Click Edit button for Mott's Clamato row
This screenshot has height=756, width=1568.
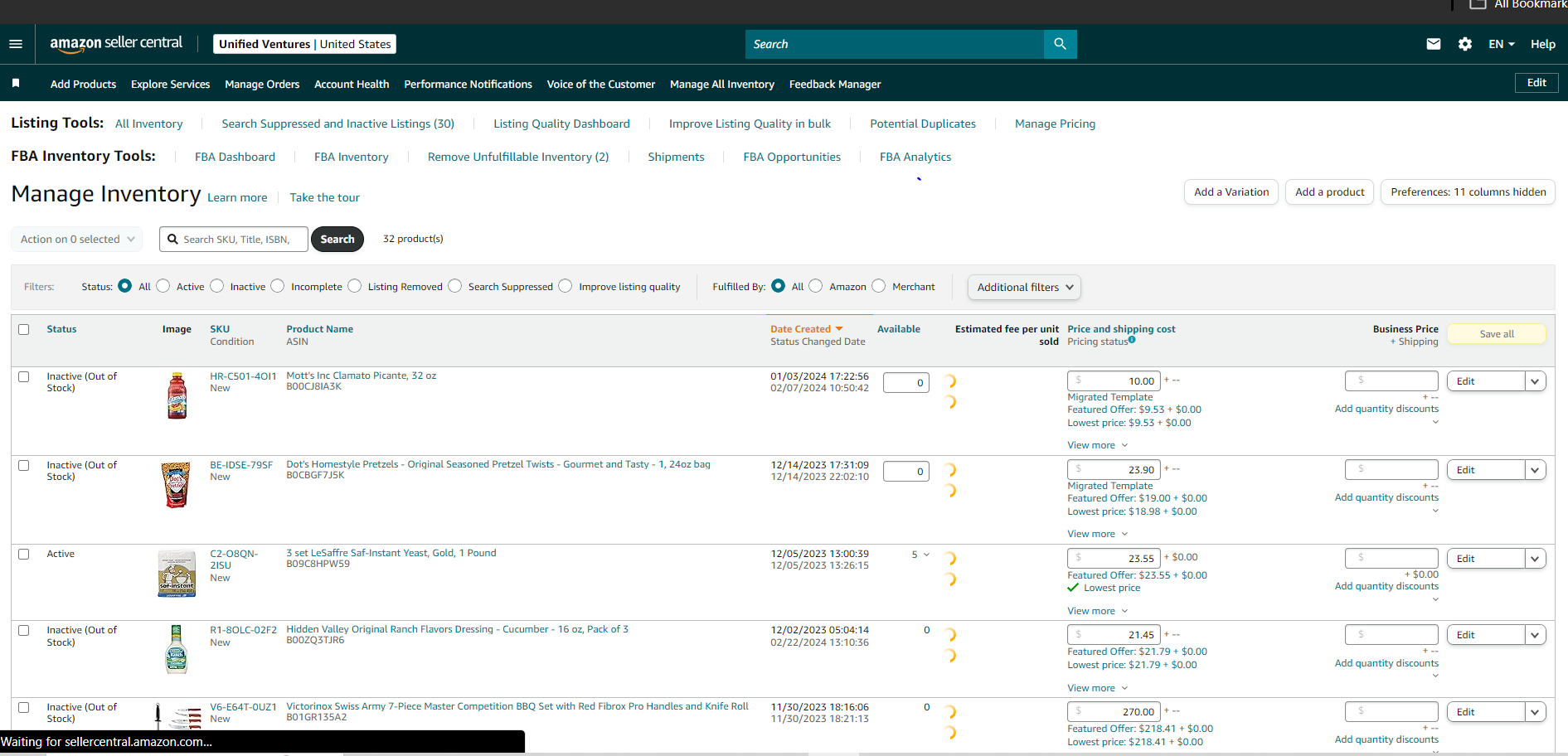(1486, 381)
